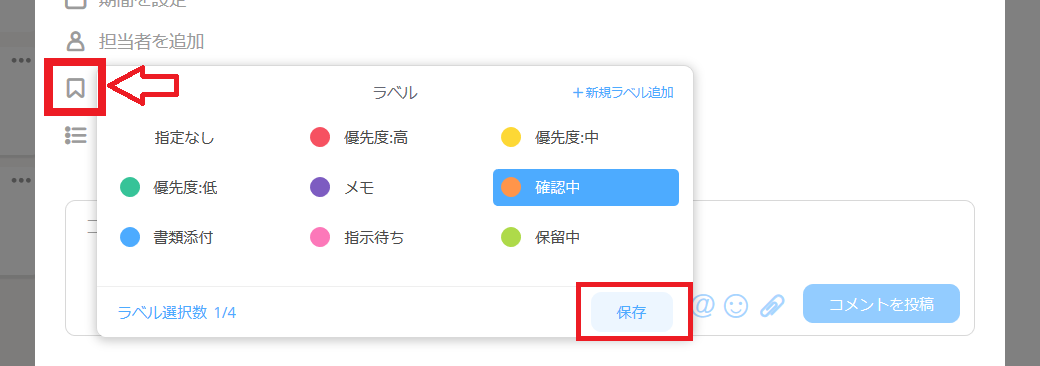
Task: Click the person icon for 担当者を追加
Action: [x=76, y=41]
